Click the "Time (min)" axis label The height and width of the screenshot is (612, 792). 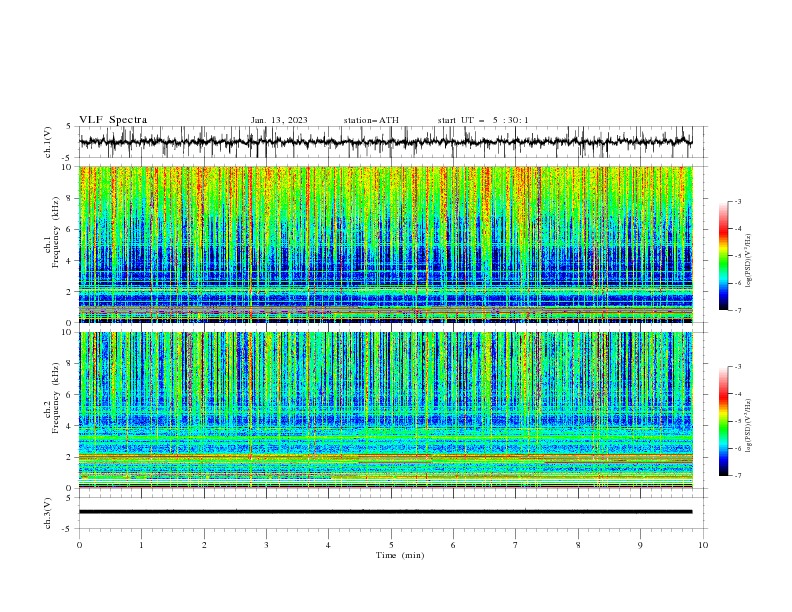click(400, 555)
